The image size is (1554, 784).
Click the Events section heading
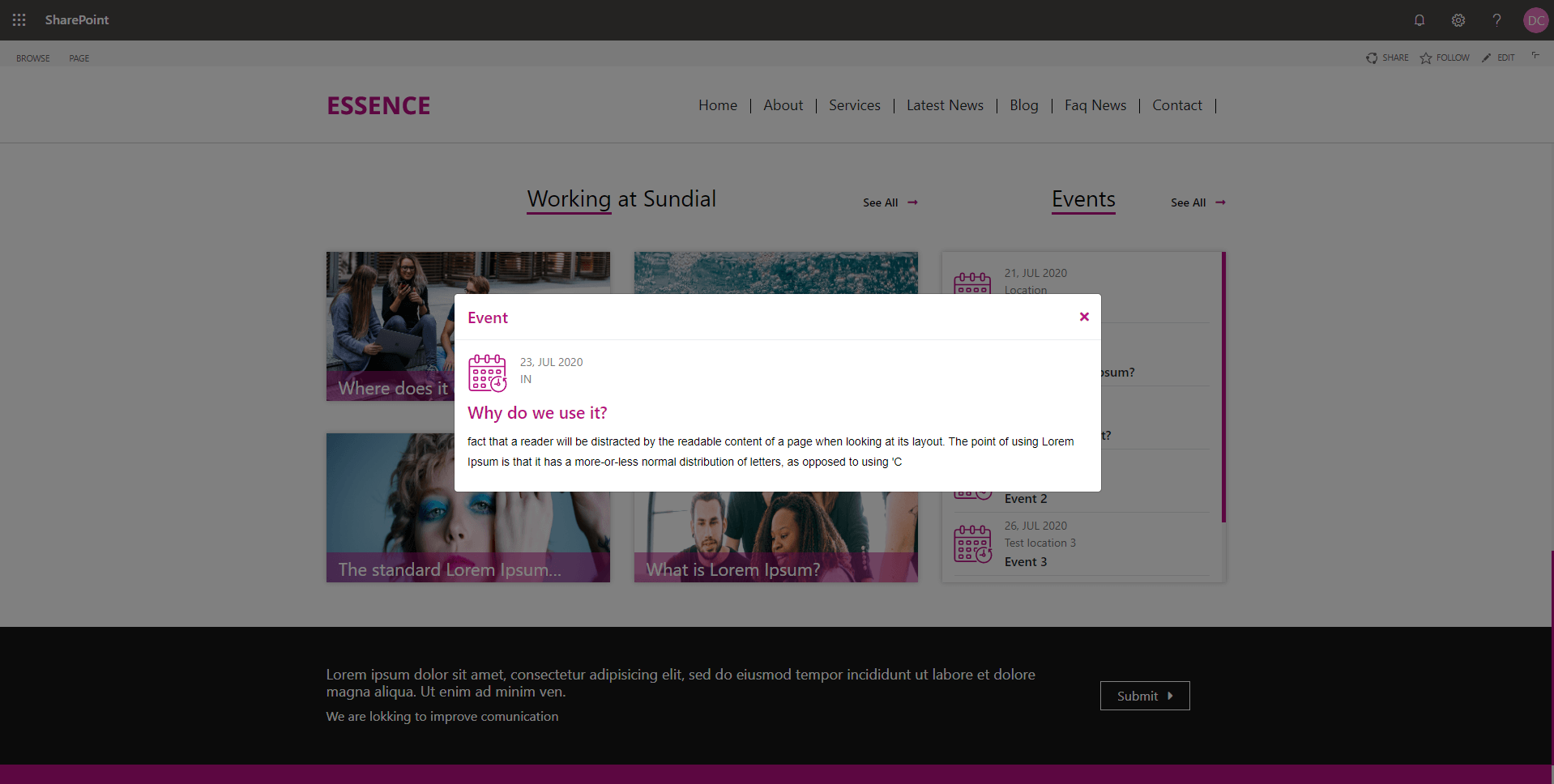pyautogui.click(x=1083, y=199)
